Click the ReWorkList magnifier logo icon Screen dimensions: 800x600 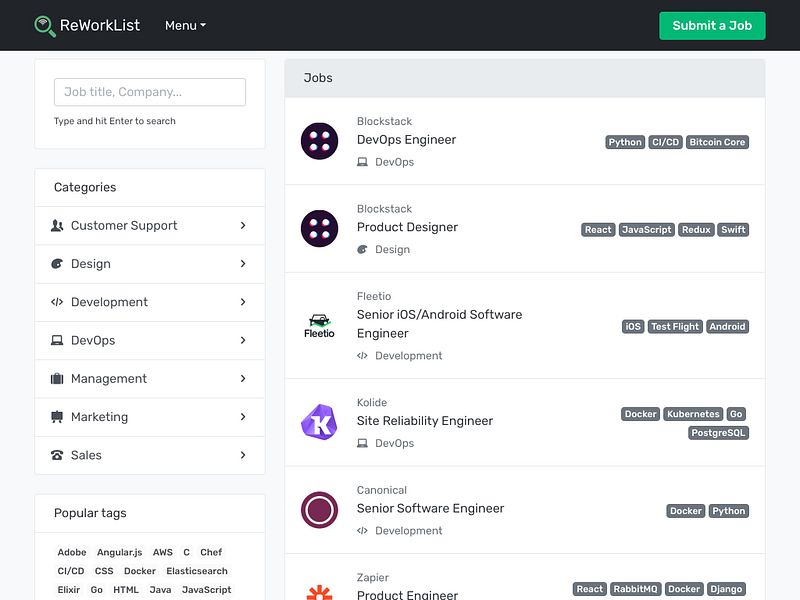pos(44,26)
